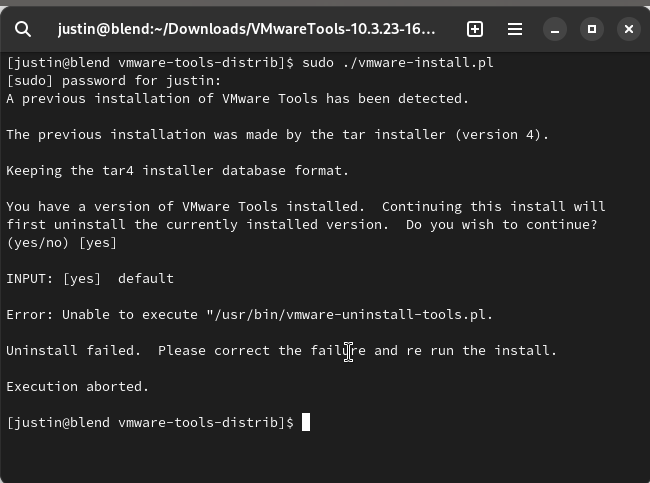Screen dimensions: 650x483
Task: Click the 'INPUT: [yes] default' line
Action: point(90,279)
